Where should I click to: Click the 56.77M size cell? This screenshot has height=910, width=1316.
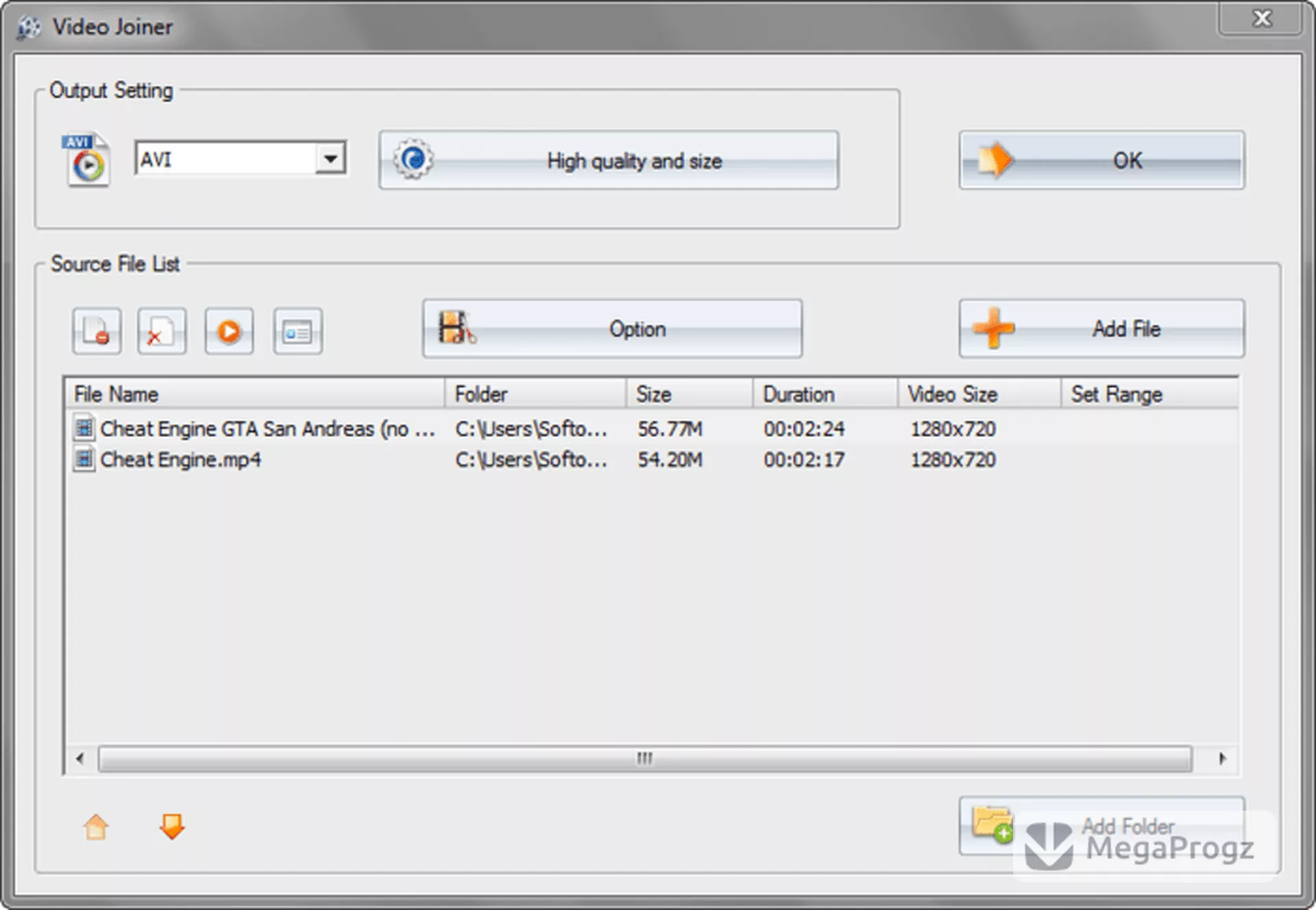[670, 429]
